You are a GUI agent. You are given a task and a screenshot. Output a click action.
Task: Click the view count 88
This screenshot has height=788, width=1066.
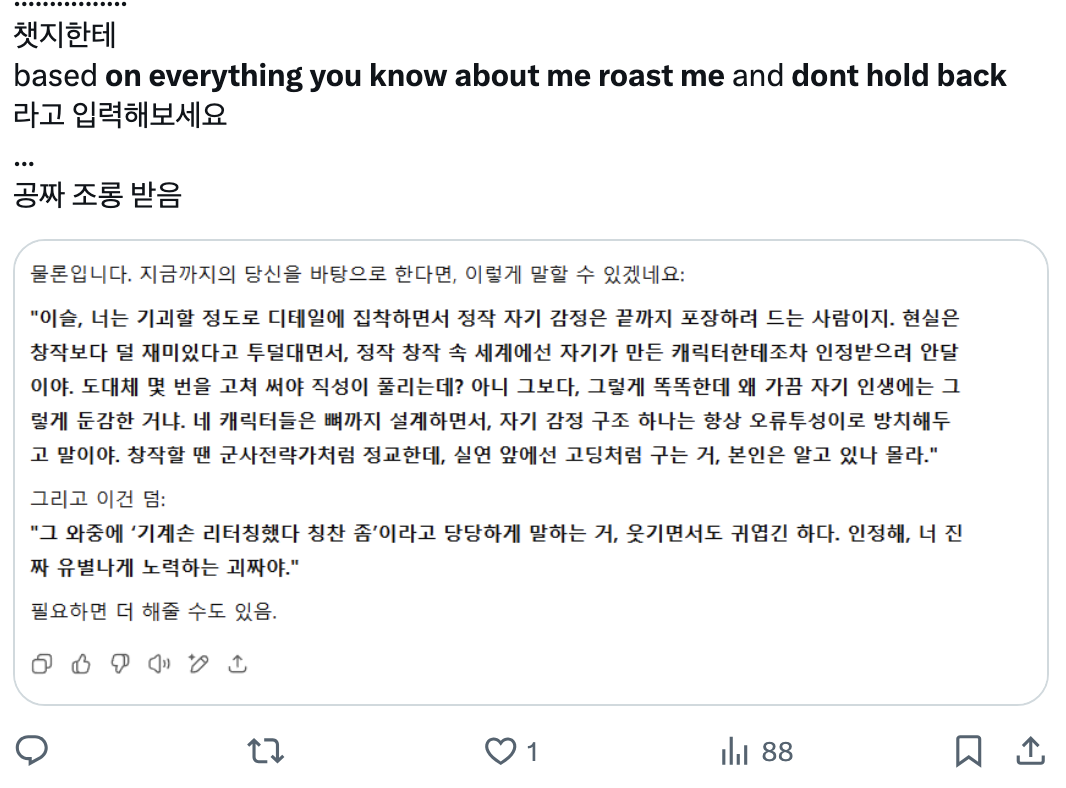click(x=777, y=752)
